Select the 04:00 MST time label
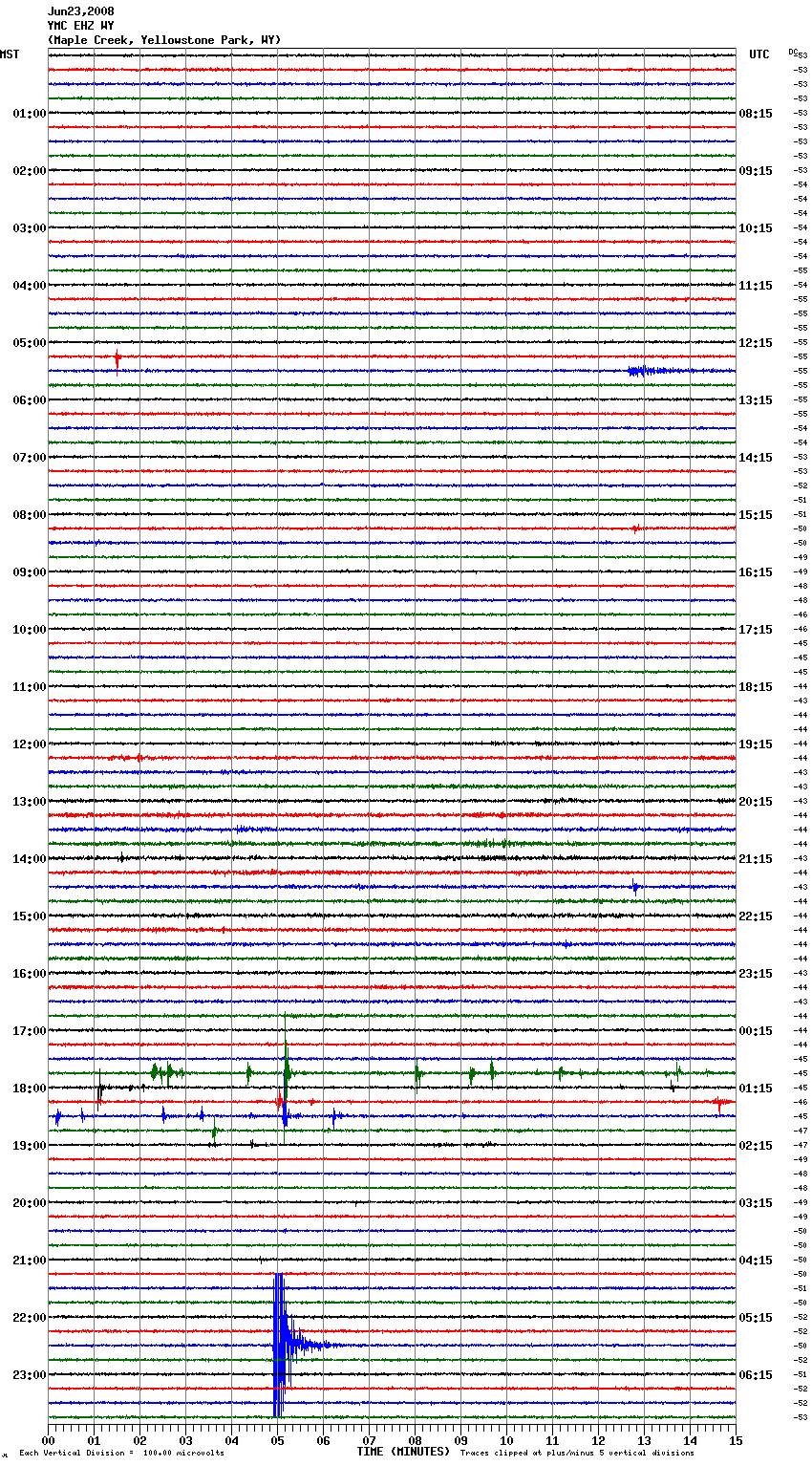This screenshot has height=1466, width=812. [30, 286]
